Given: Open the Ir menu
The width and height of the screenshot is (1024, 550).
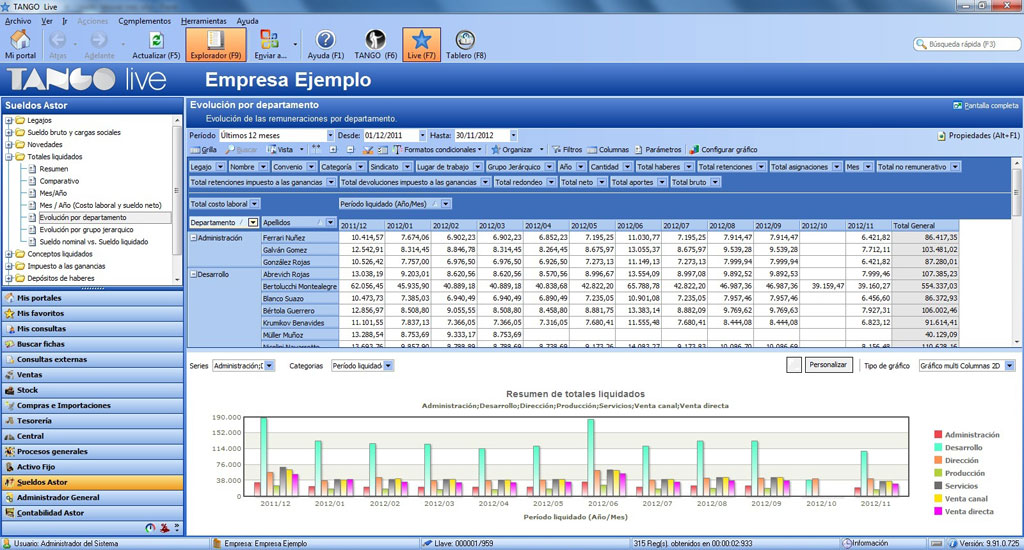Looking at the screenshot, I should [65, 21].
